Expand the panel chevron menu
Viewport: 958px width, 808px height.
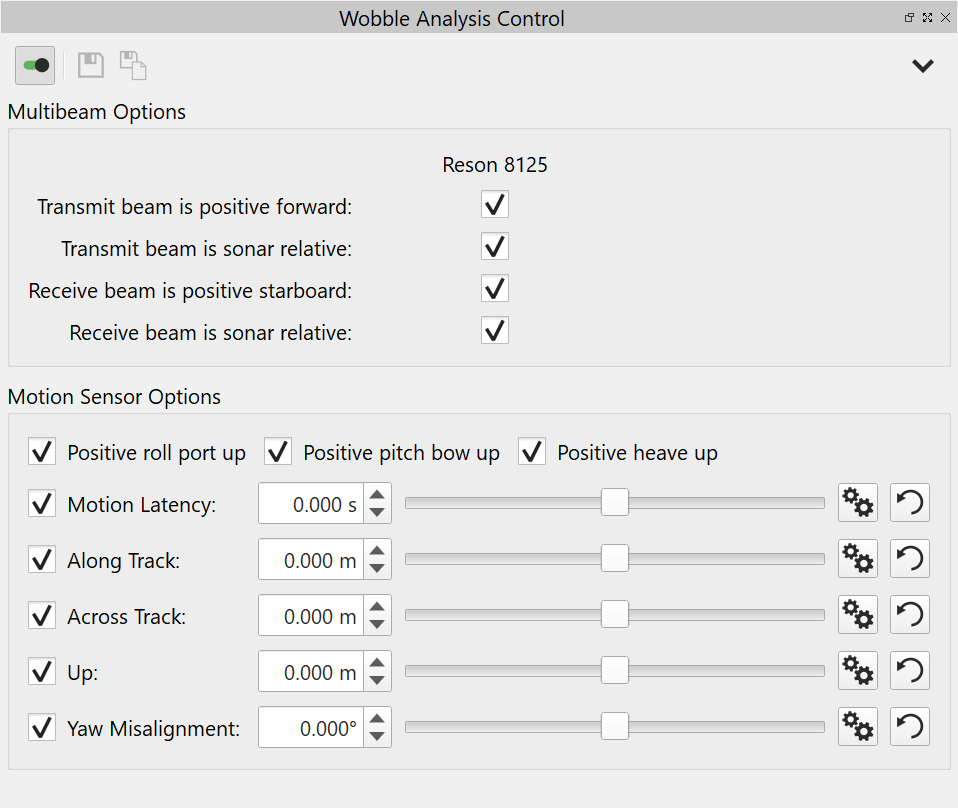922,66
